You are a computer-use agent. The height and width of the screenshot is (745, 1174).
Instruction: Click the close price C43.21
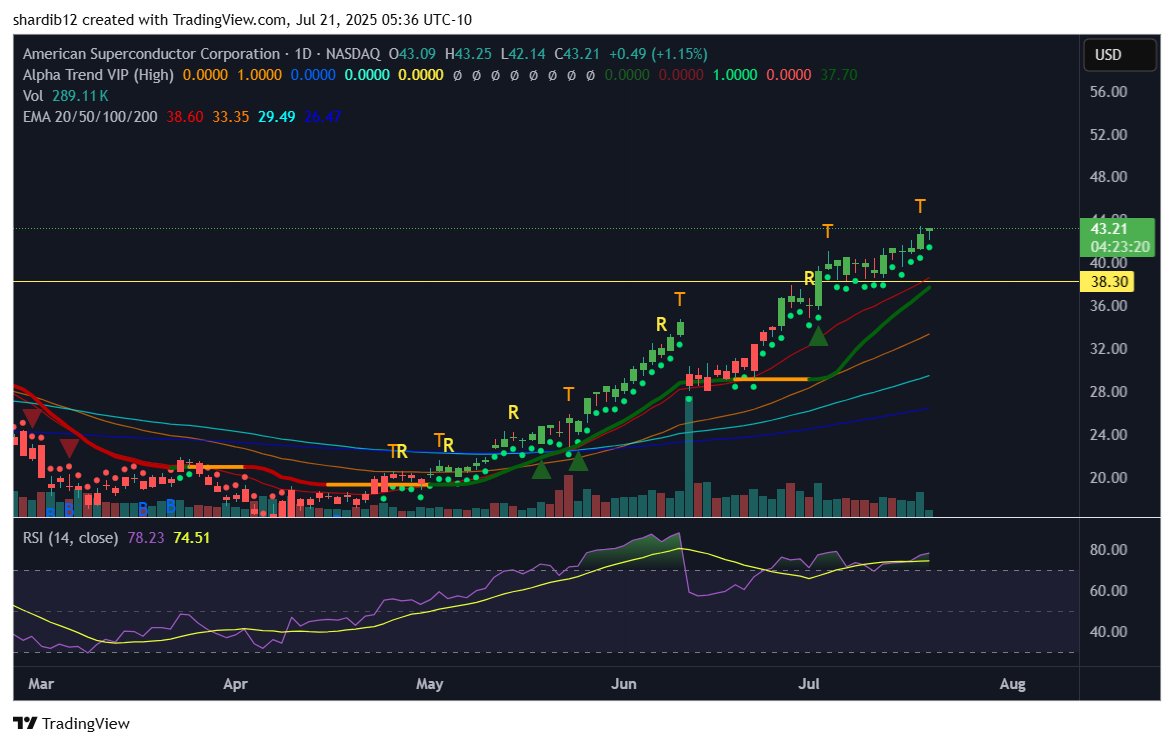(577, 54)
